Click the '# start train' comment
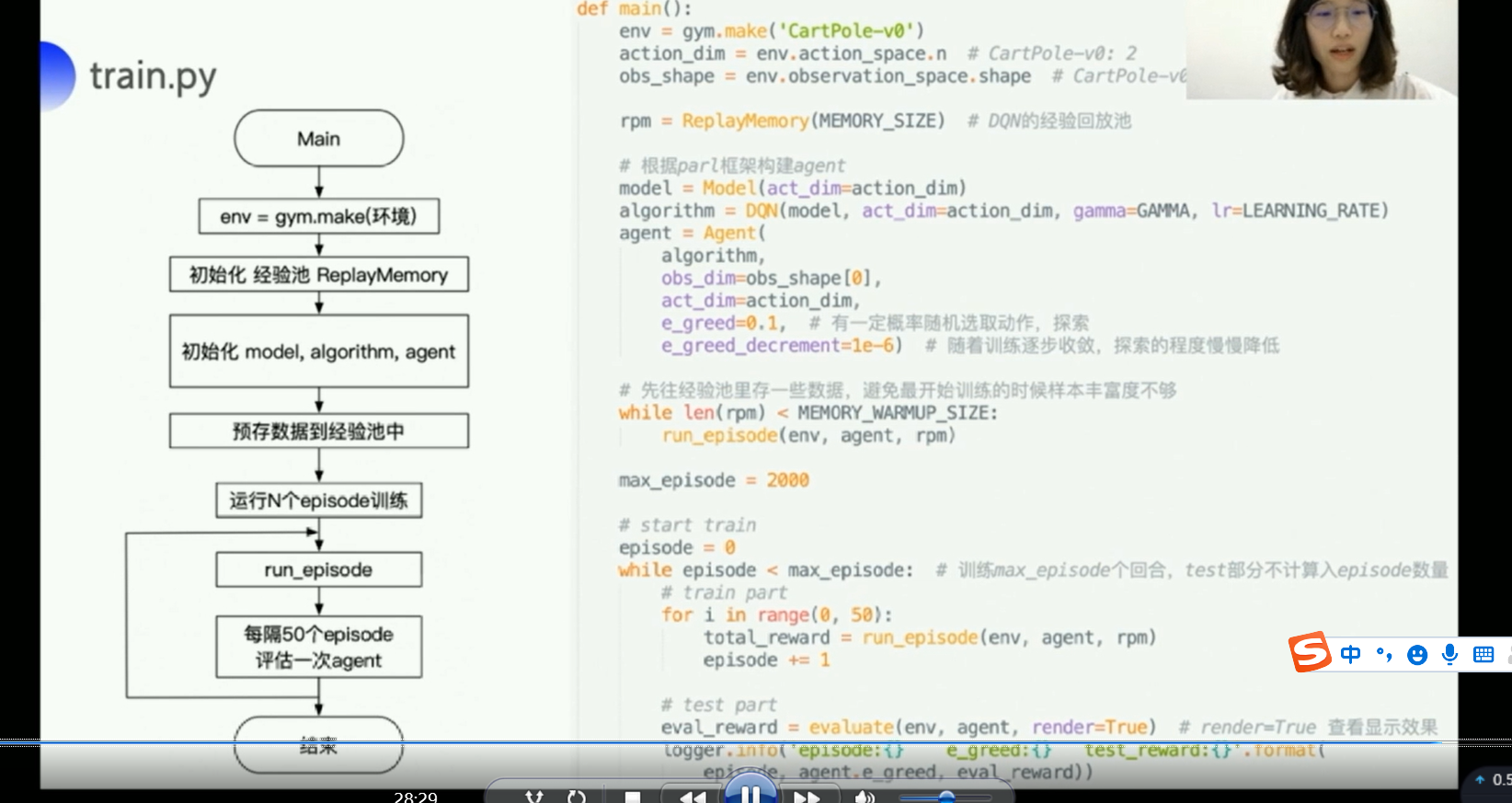1512x803 pixels. (687, 525)
